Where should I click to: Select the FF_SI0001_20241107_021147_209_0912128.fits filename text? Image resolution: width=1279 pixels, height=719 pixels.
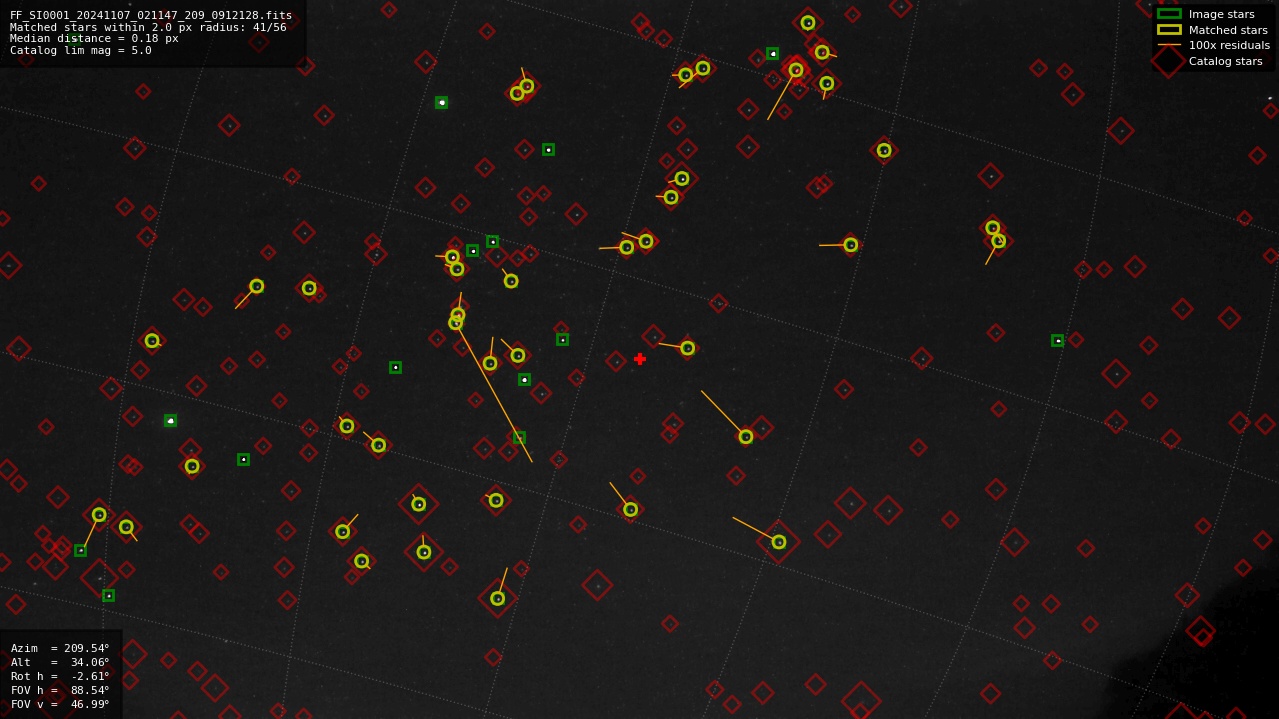tap(151, 15)
